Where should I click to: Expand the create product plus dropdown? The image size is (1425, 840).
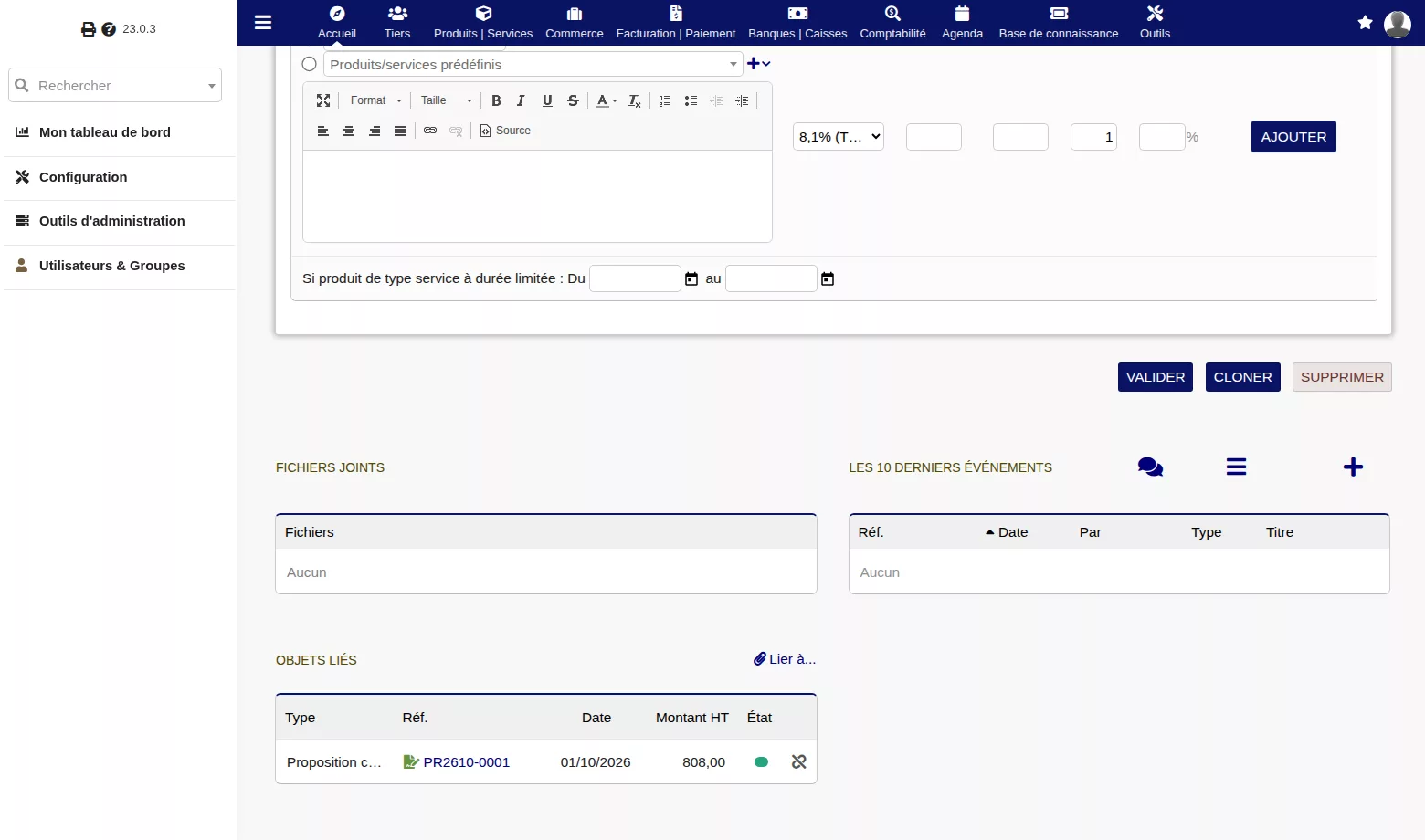(759, 64)
